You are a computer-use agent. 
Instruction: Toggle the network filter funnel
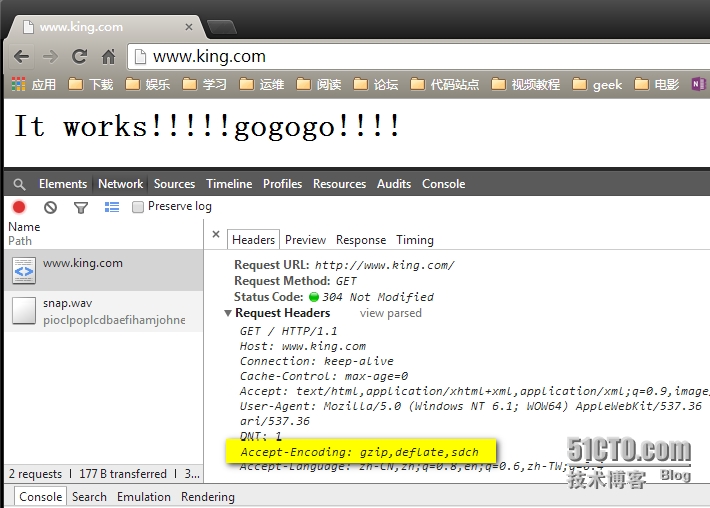[x=81, y=208]
